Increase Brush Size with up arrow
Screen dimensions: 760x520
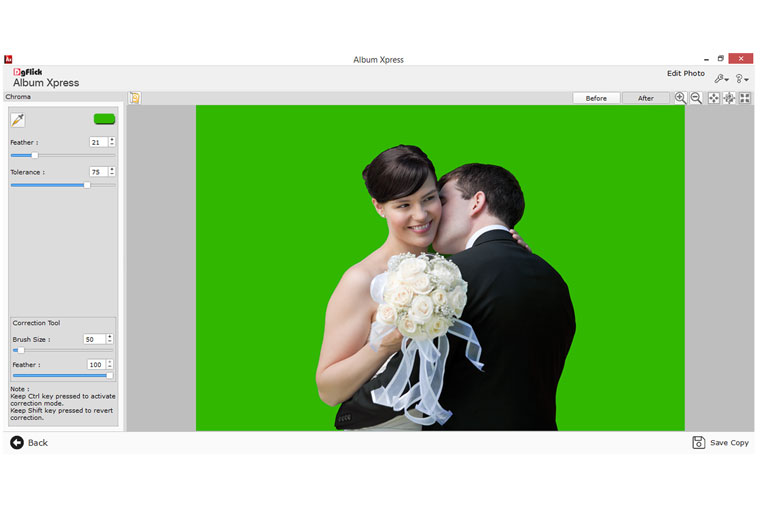coord(110,337)
